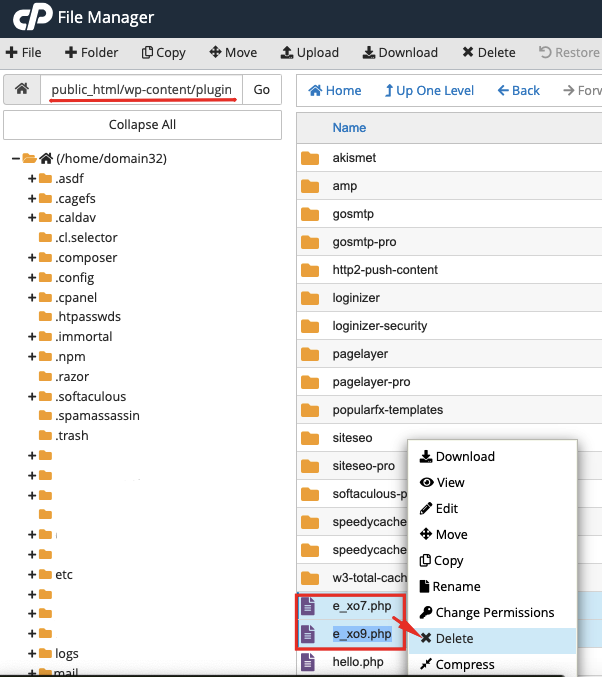The width and height of the screenshot is (602, 677).
Task: Select the pagelayer folder name
Action: pyautogui.click(x=360, y=354)
